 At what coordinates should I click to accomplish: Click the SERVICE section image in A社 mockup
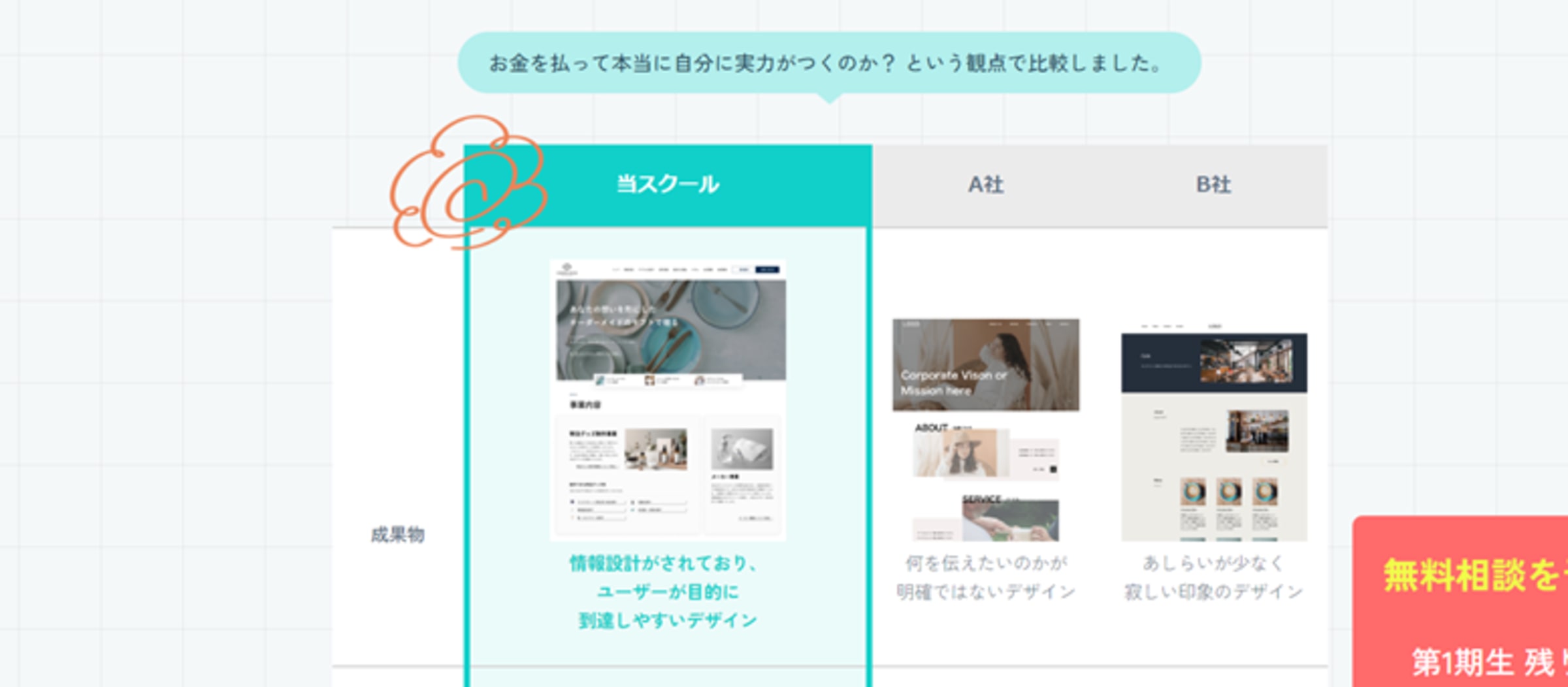(1010, 520)
